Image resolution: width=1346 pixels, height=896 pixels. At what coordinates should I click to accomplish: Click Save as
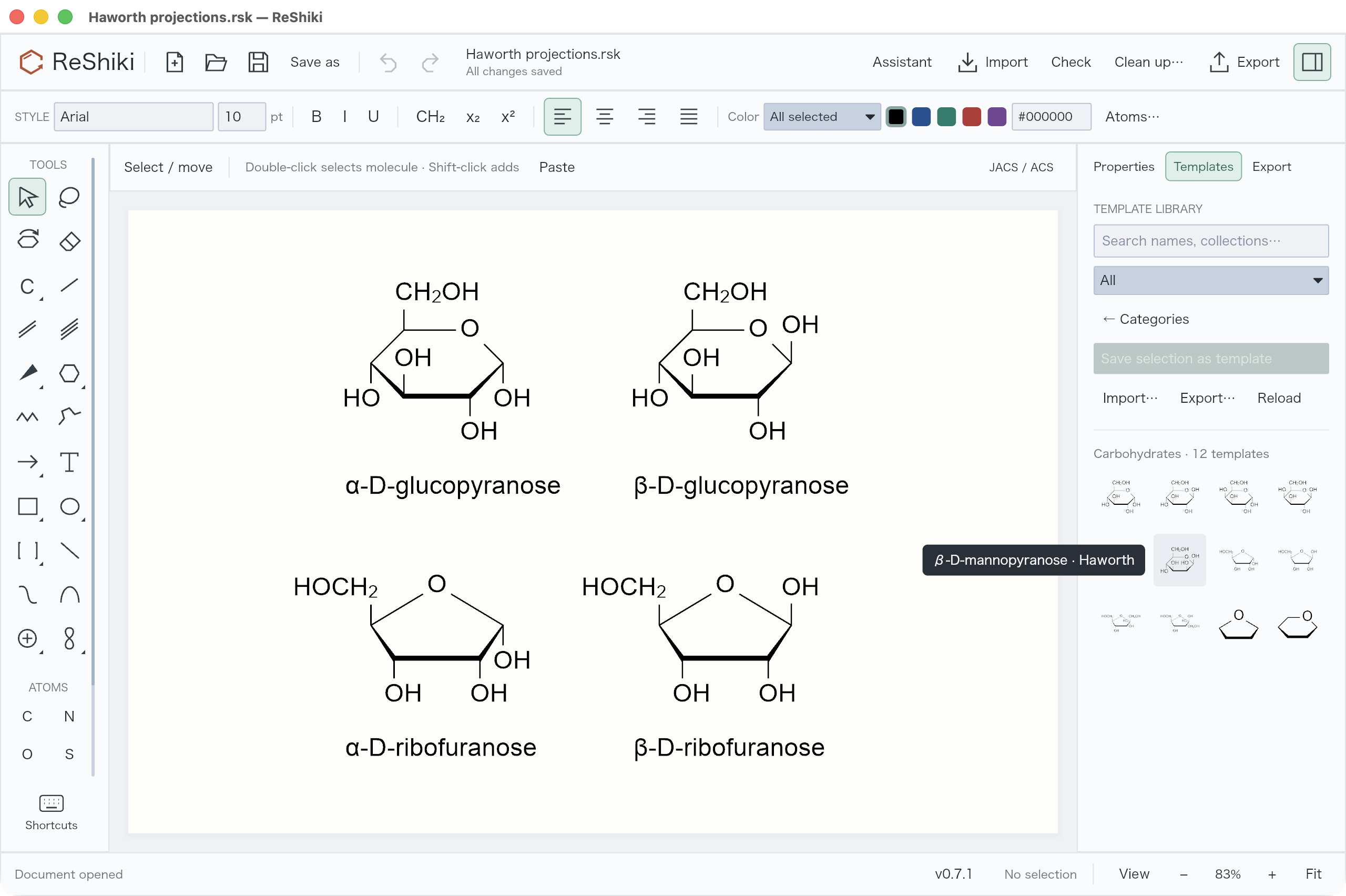coord(315,62)
